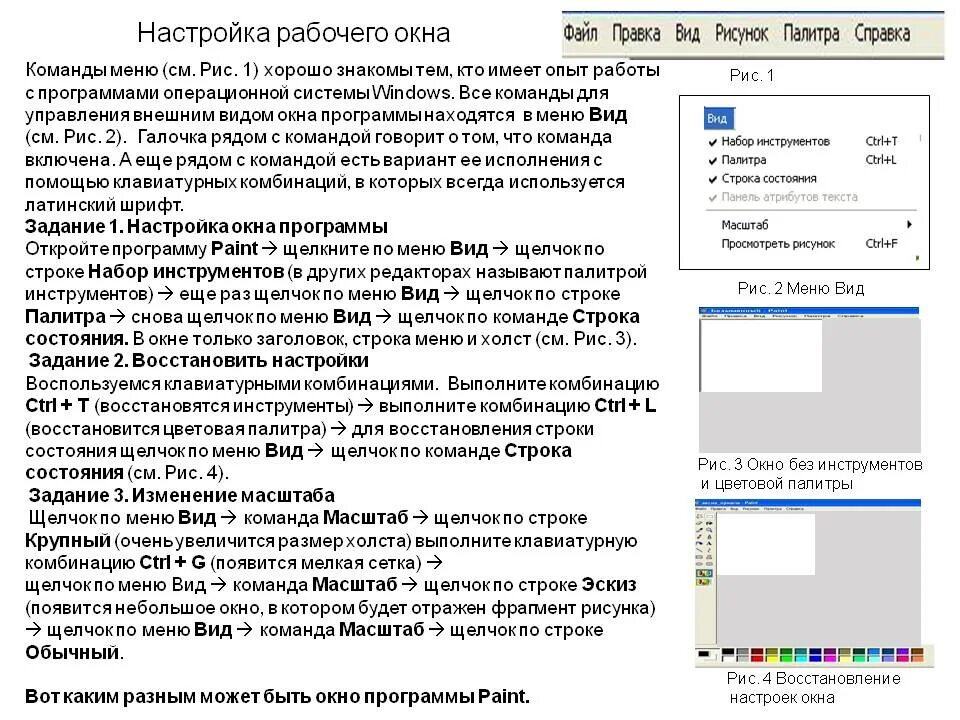The image size is (960, 720).
Task: Click the bold word "Обычный" in the text
Action: point(72,652)
